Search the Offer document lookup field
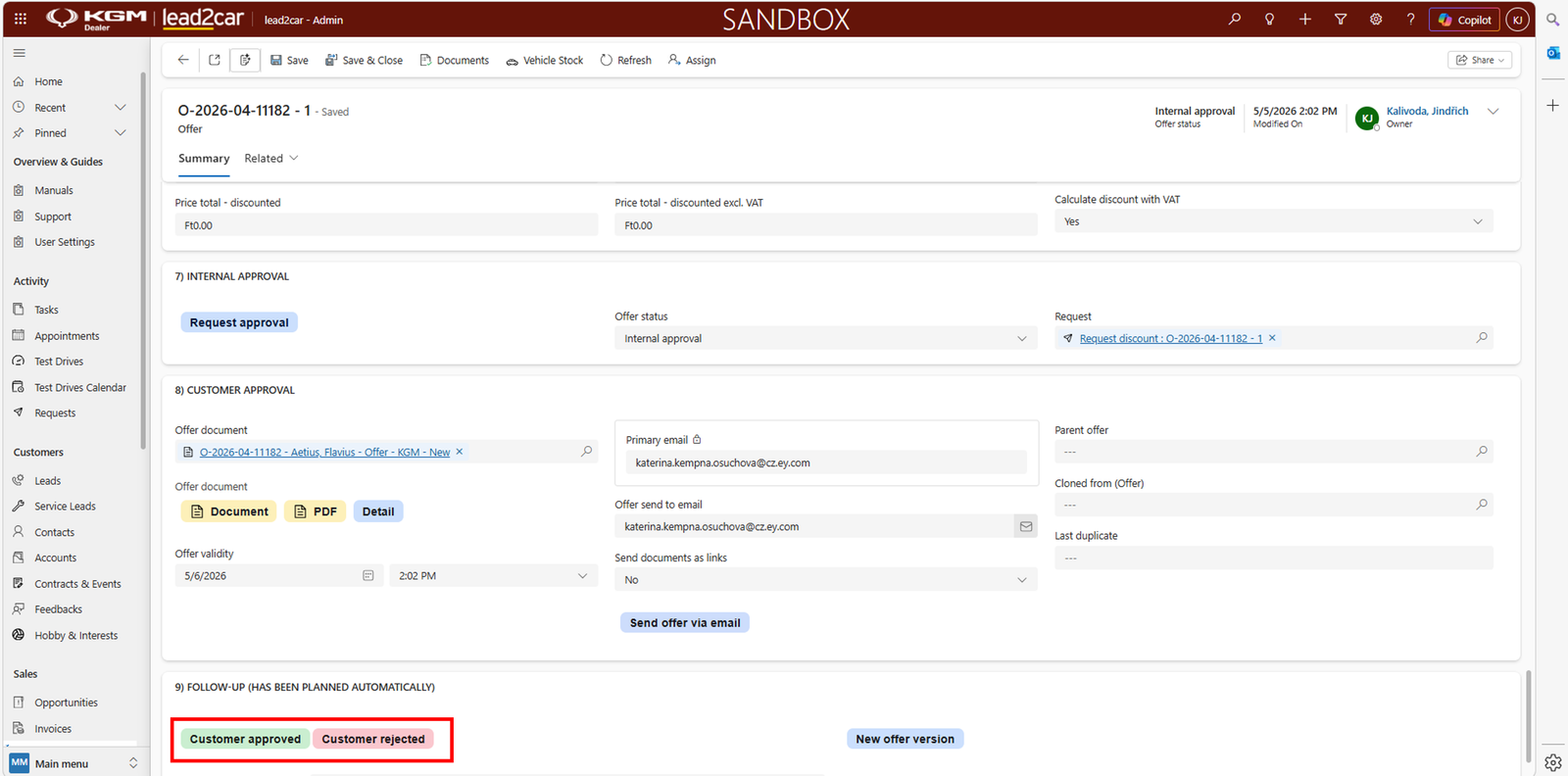 (x=586, y=452)
